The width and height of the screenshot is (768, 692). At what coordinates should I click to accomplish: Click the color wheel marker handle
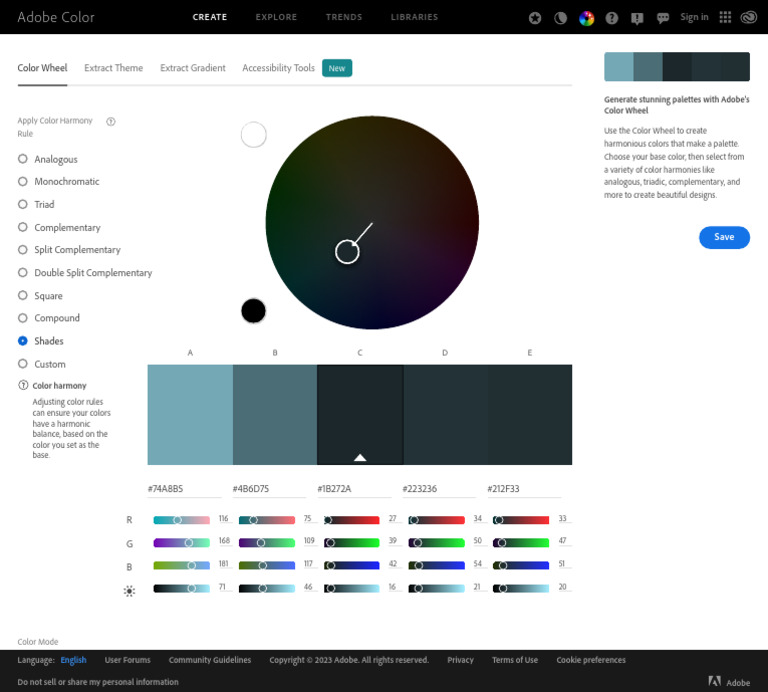tap(347, 252)
